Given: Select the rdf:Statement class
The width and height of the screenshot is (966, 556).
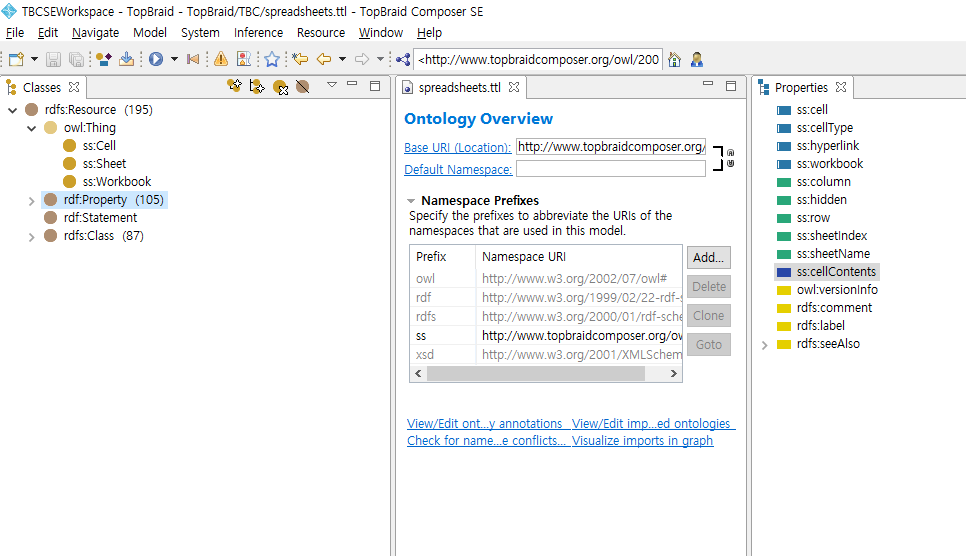Looking at the screenshot, I should point(100,218).
